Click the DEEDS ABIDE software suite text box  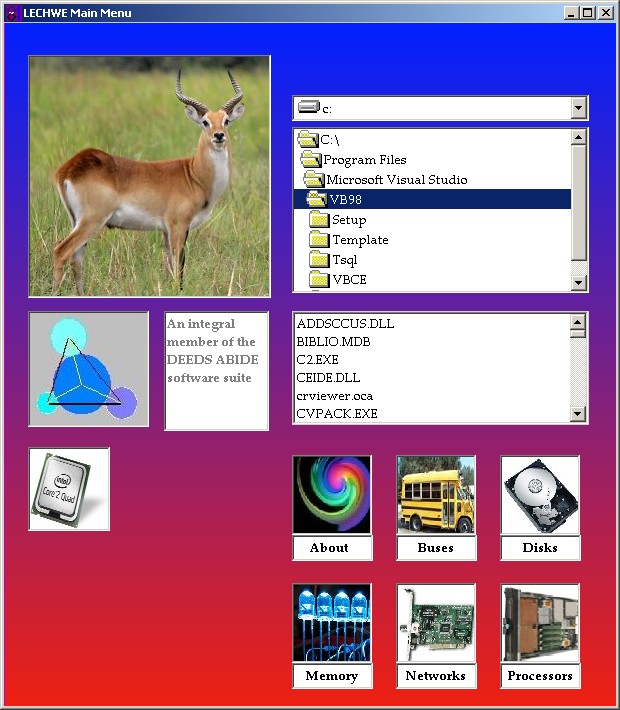tap(216, 370)
